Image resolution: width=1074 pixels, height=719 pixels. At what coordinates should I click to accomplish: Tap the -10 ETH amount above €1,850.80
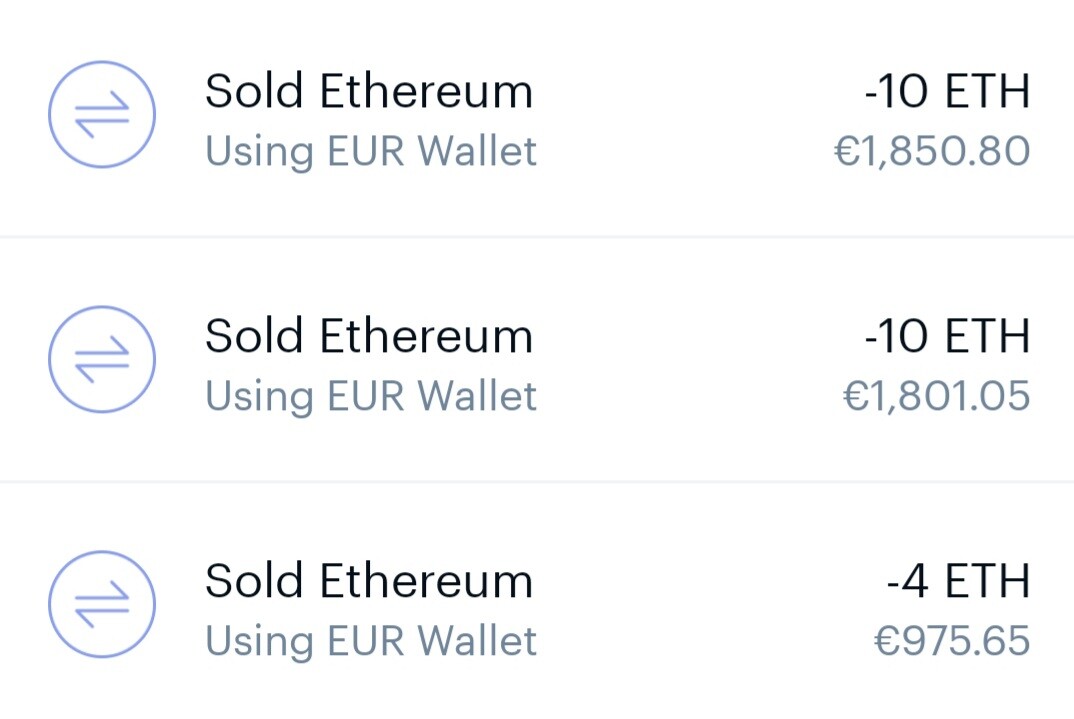click(x=947, y=91)
